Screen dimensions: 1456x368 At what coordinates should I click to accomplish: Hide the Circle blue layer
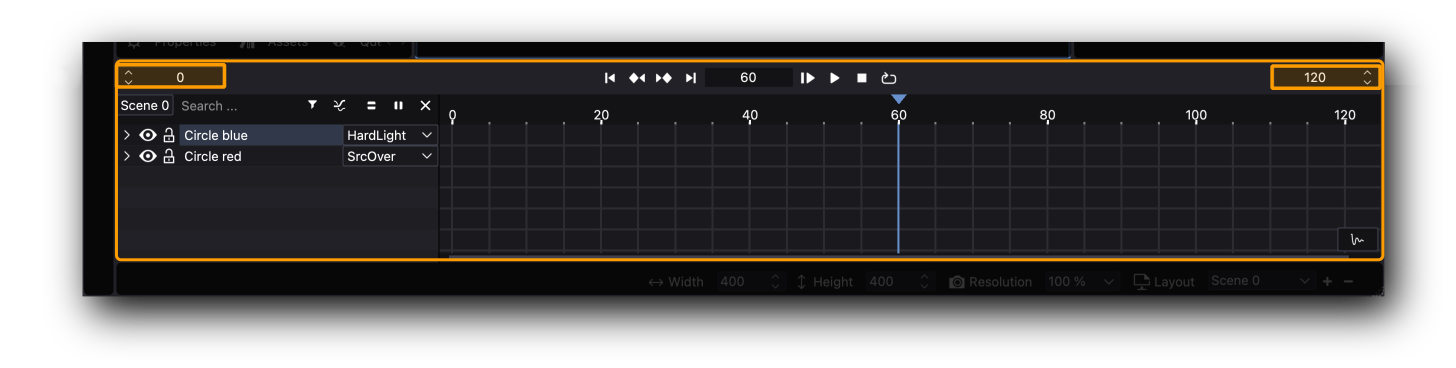tap(148, 135)
